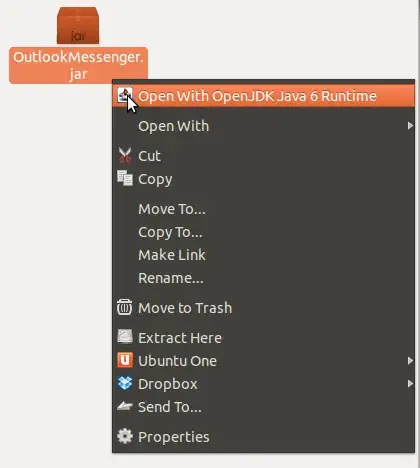This screenshot has height=468, width=420.
Task: Click the Send To paper plane icon
Action: pos(125,406)
